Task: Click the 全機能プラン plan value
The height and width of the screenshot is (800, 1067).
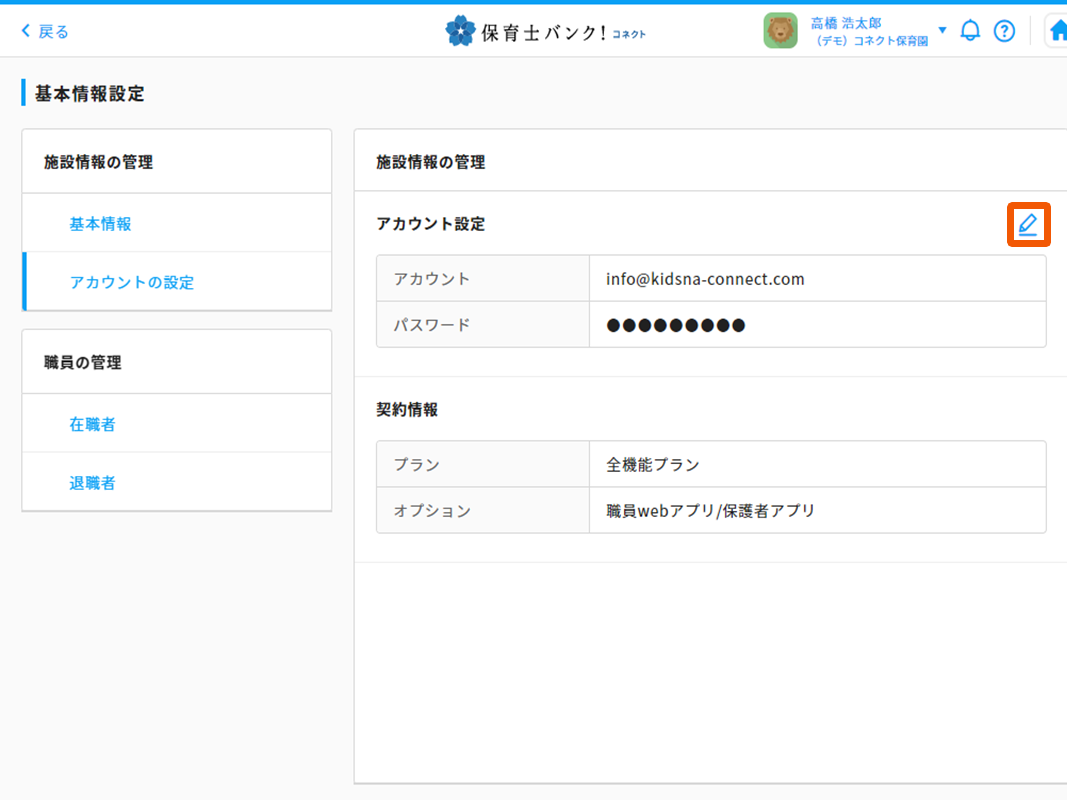Action: [x=653, y=464]
